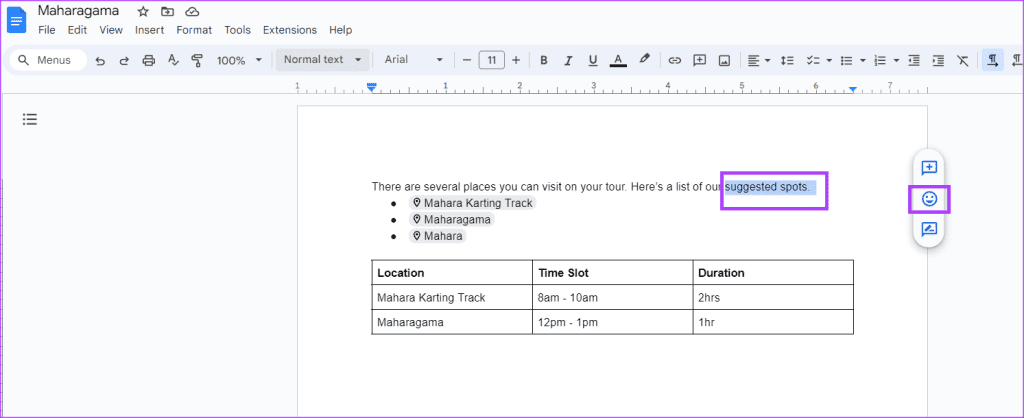The width and height of the screenshot is (1024, 418).
Task: Open the File menu
Action: coord(46,30)
